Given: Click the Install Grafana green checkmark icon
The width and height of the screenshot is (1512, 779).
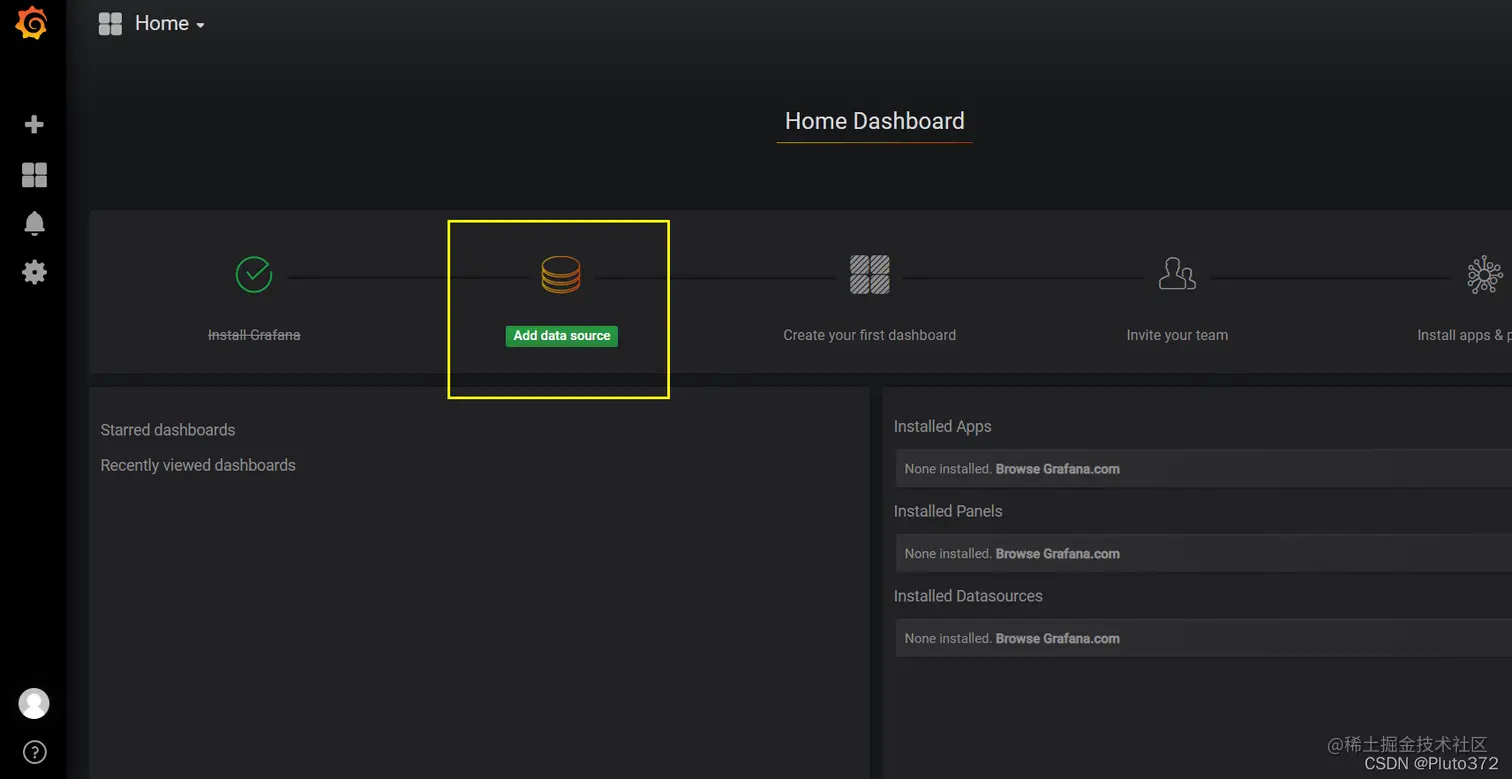Looking at the screenshot, I should point(254,274).
